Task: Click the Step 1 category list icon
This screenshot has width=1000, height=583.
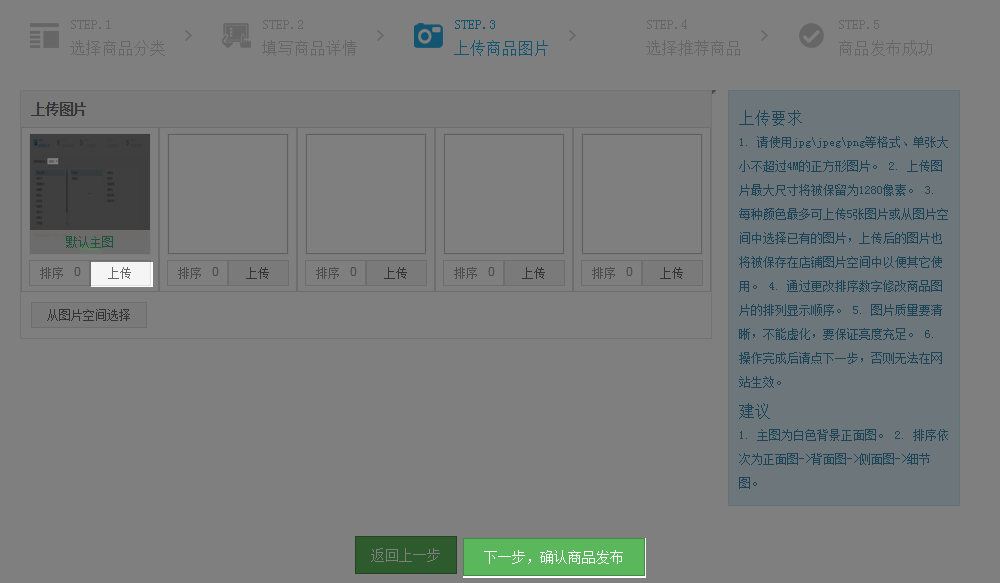Action: click(x=44, y=36)
